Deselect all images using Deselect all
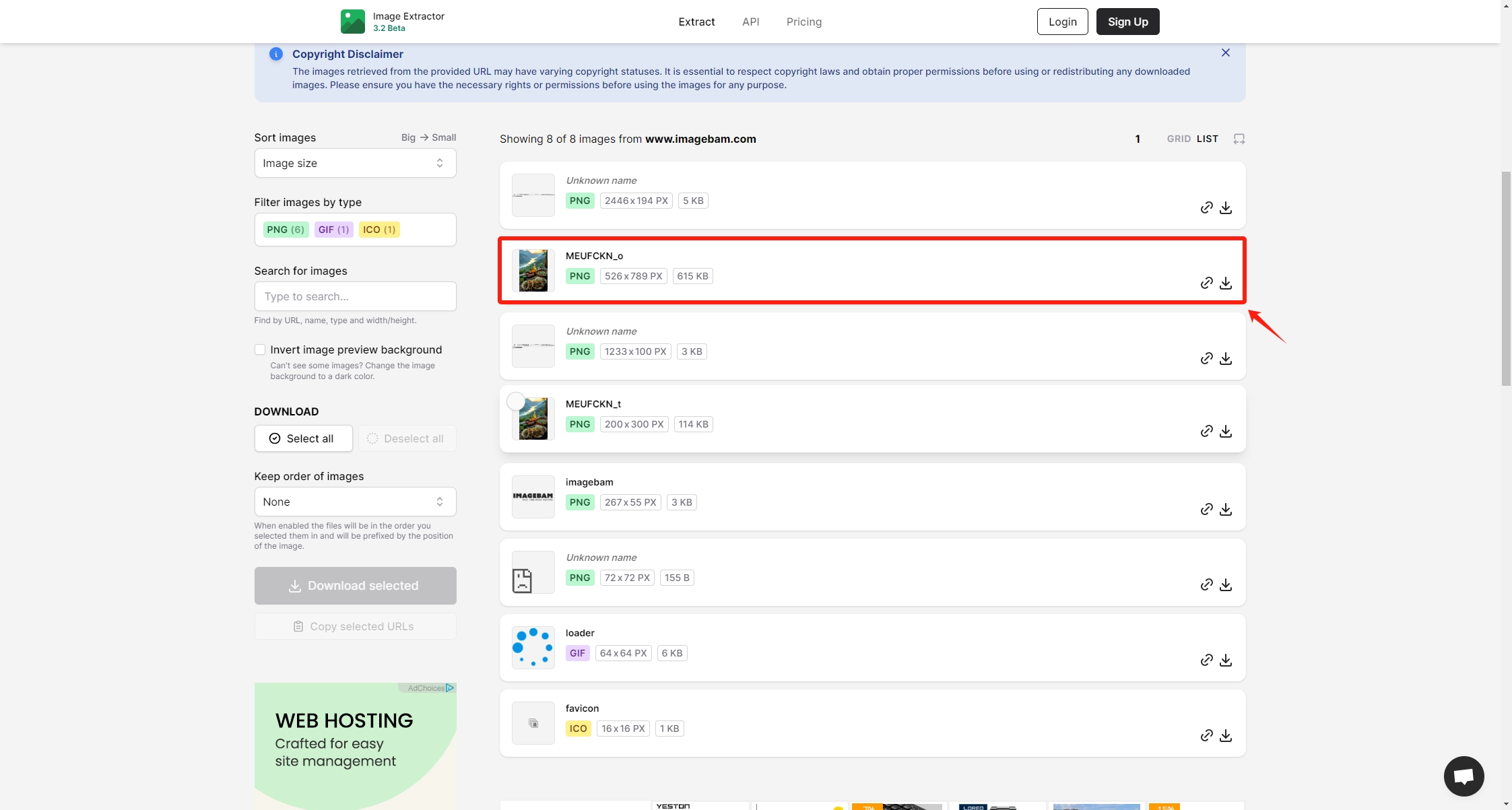Viewport: 1512px width, 810px height. pos(405,438)
